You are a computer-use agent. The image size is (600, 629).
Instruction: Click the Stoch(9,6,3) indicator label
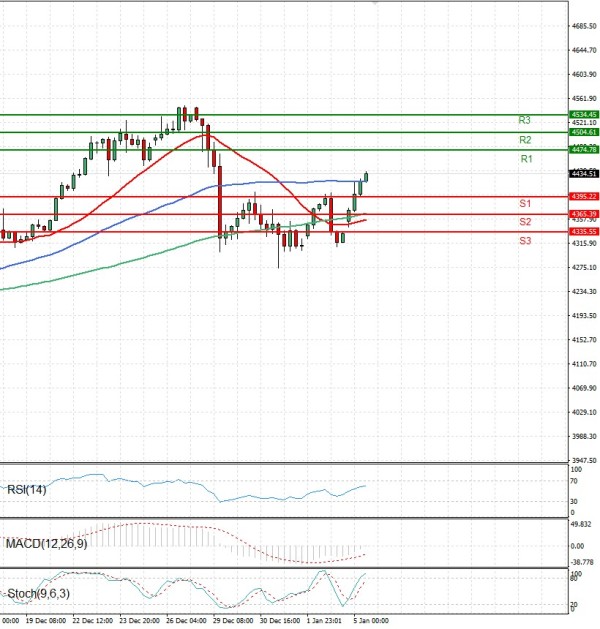click(36, 595)
